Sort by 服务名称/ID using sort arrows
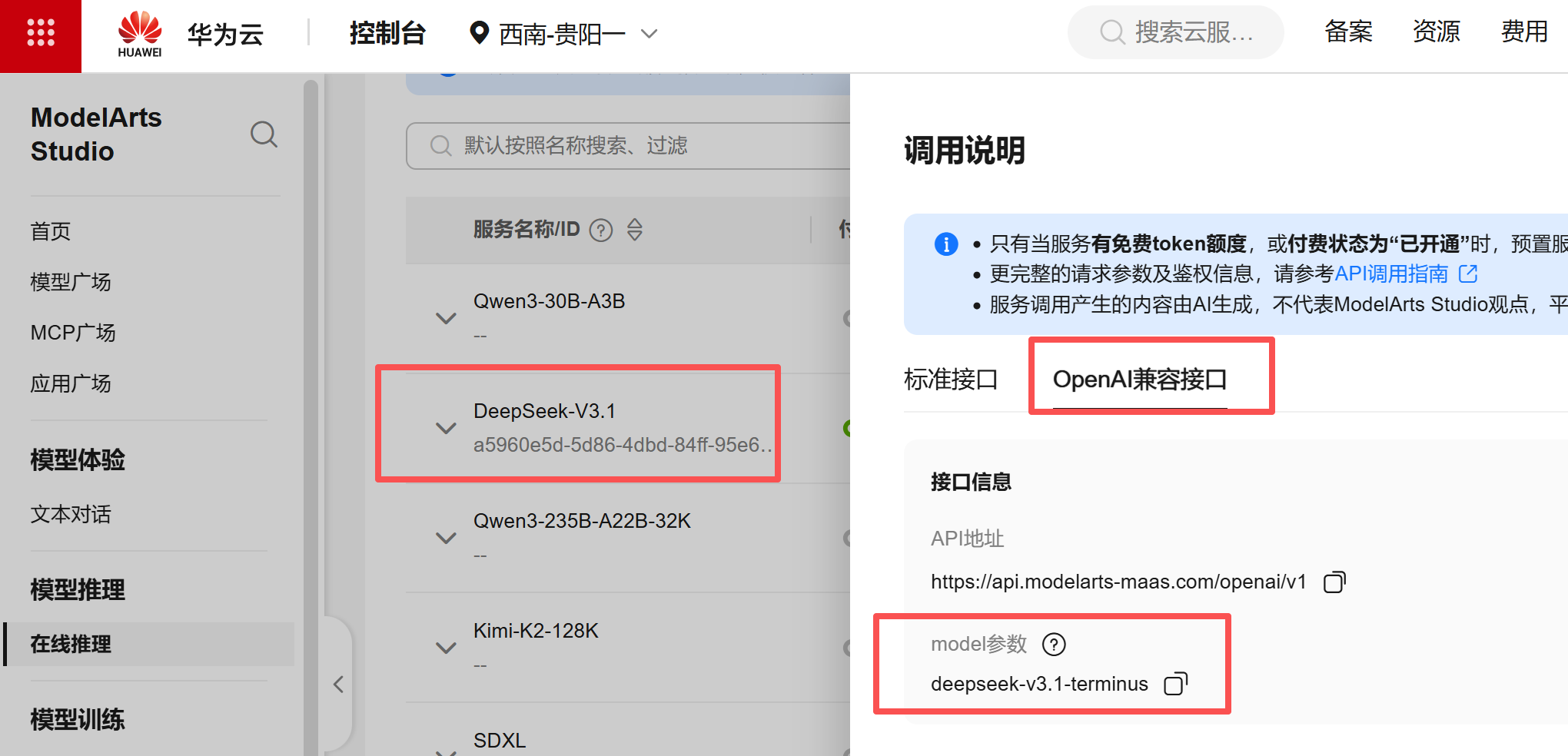 634,230
